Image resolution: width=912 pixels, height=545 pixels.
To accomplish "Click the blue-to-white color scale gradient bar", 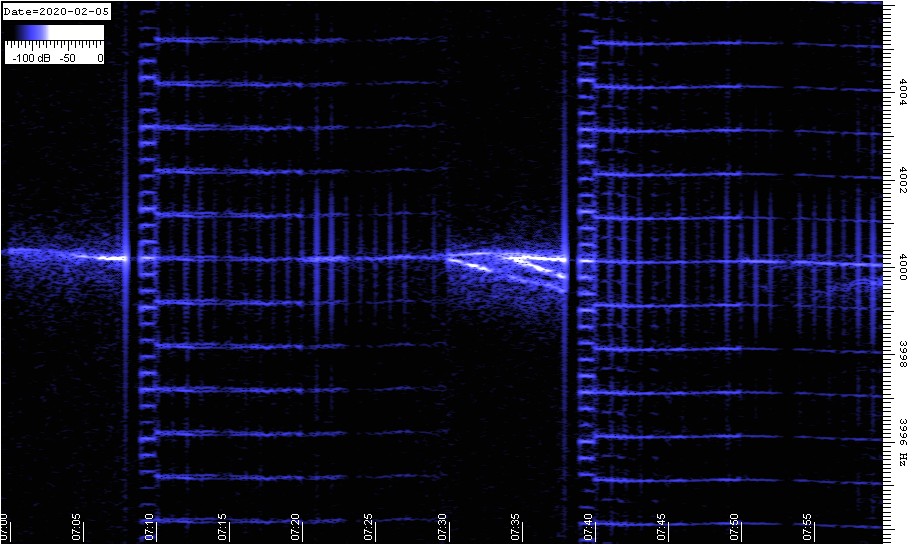I will (x=54, y=33).
